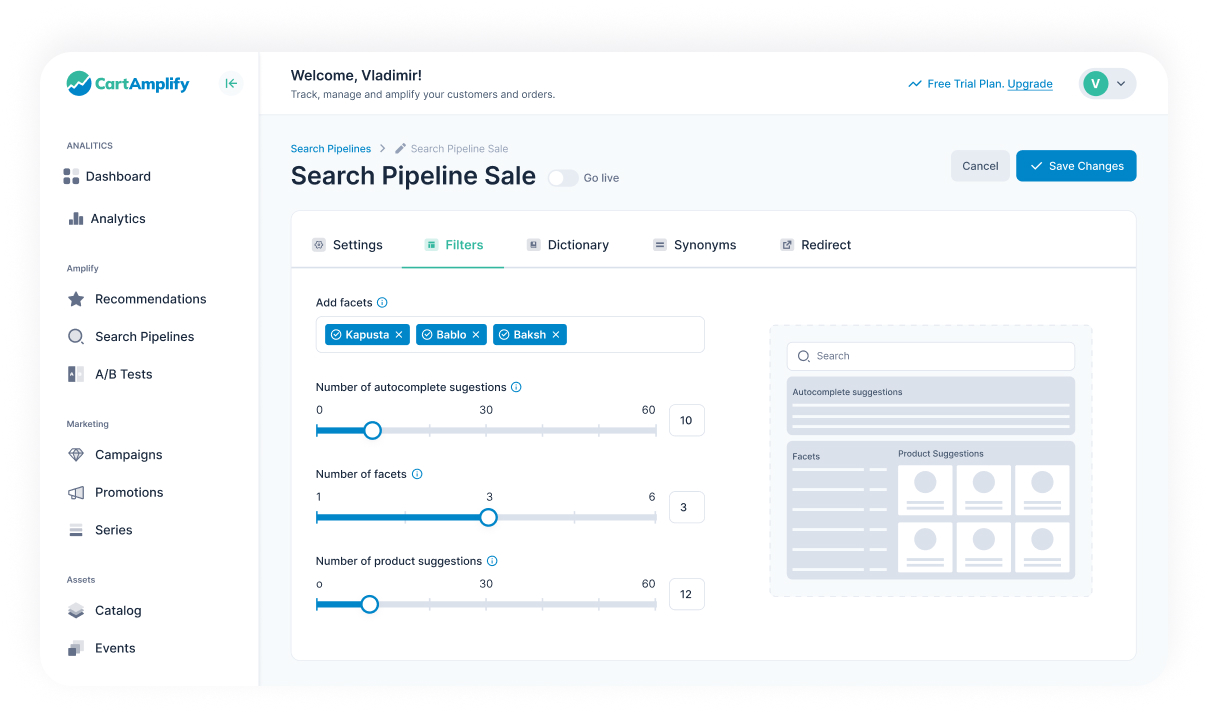
Task: Click the Dashboard grid icon in sidebar
Action: coord(71,177)
